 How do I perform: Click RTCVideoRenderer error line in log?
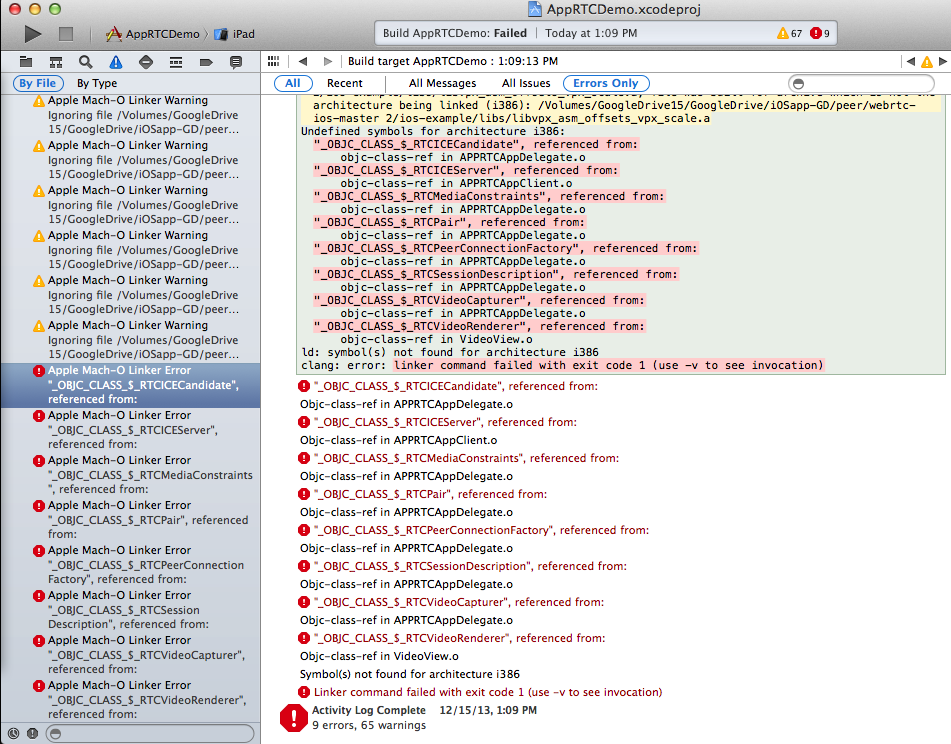(452, 638)
